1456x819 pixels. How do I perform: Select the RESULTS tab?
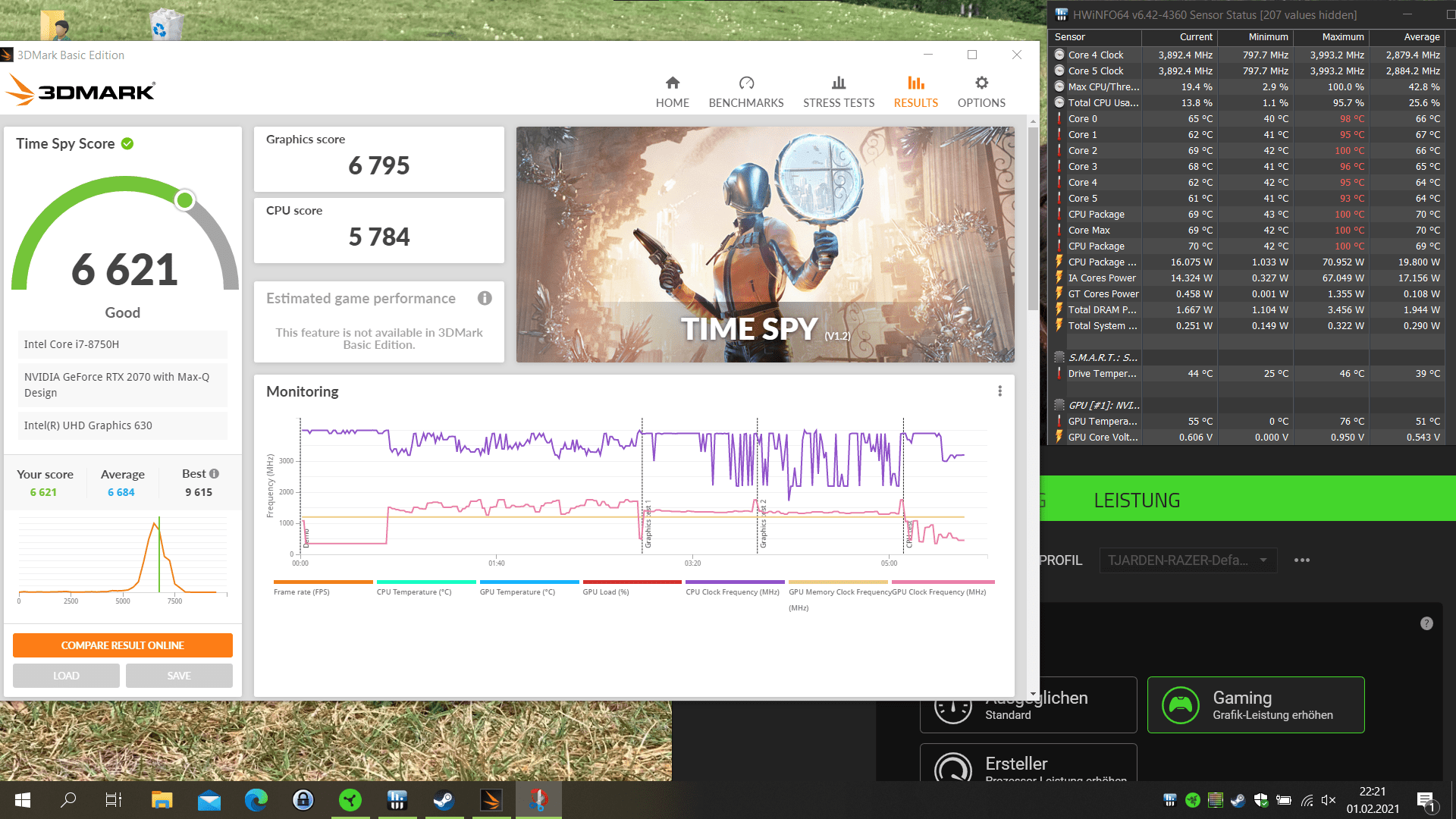click(915, 92)
